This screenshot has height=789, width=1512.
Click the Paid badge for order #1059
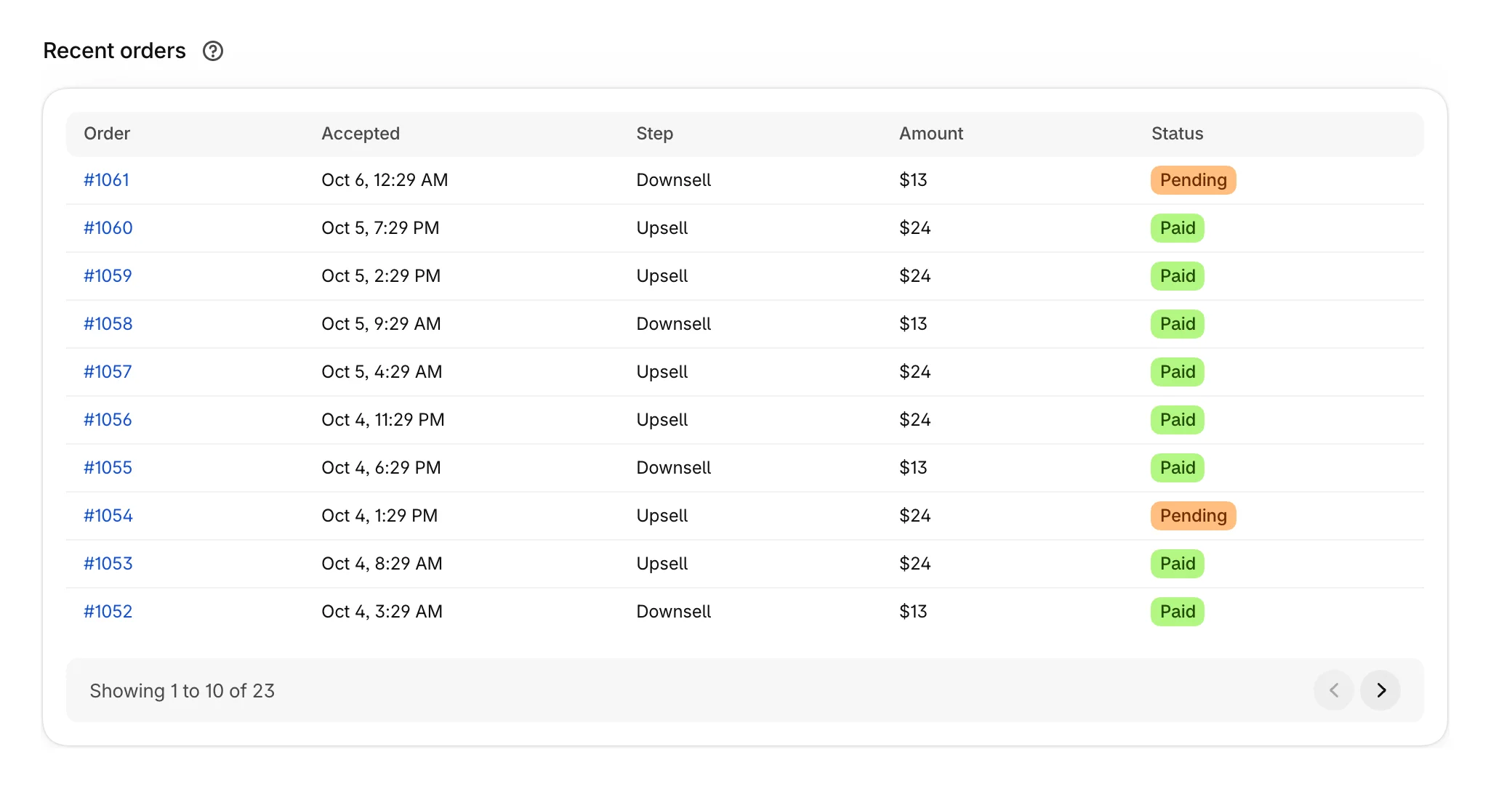pos(1178,276)
